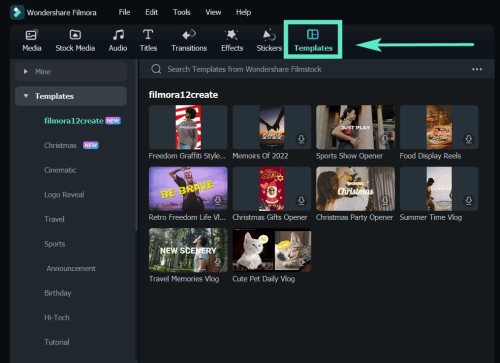Download Christmas Gifts Opener template

(301, 200)
